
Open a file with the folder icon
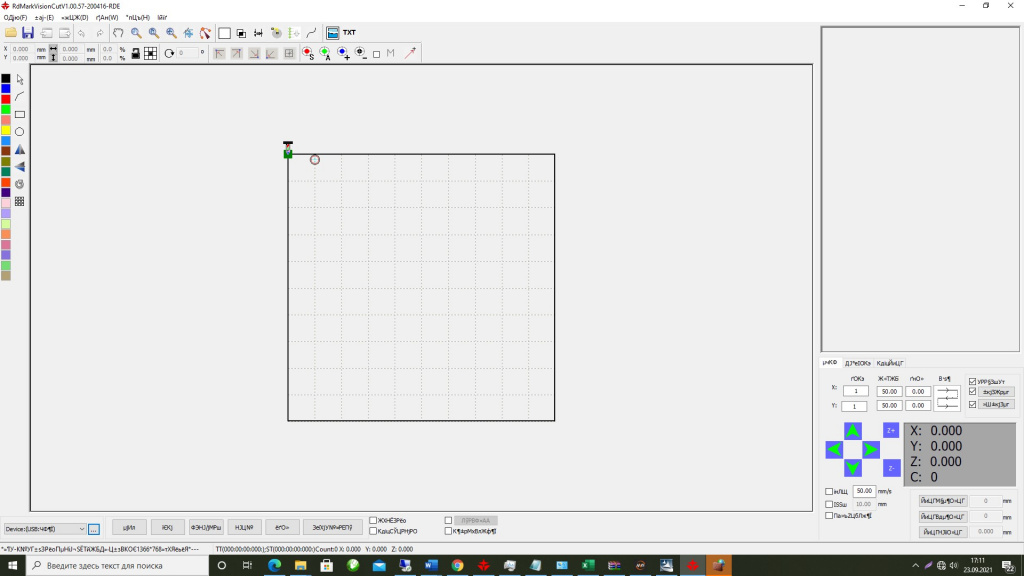coord(10,33)
